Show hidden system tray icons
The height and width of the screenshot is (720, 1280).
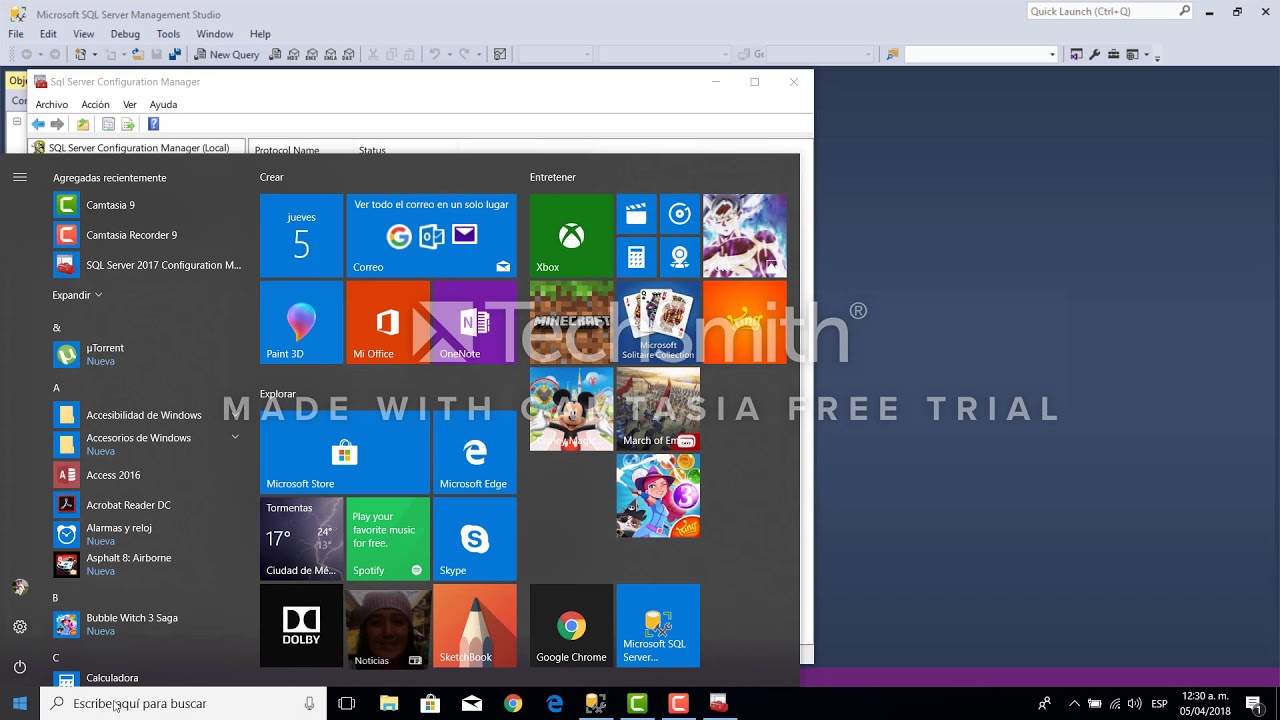click(1074, 704)
